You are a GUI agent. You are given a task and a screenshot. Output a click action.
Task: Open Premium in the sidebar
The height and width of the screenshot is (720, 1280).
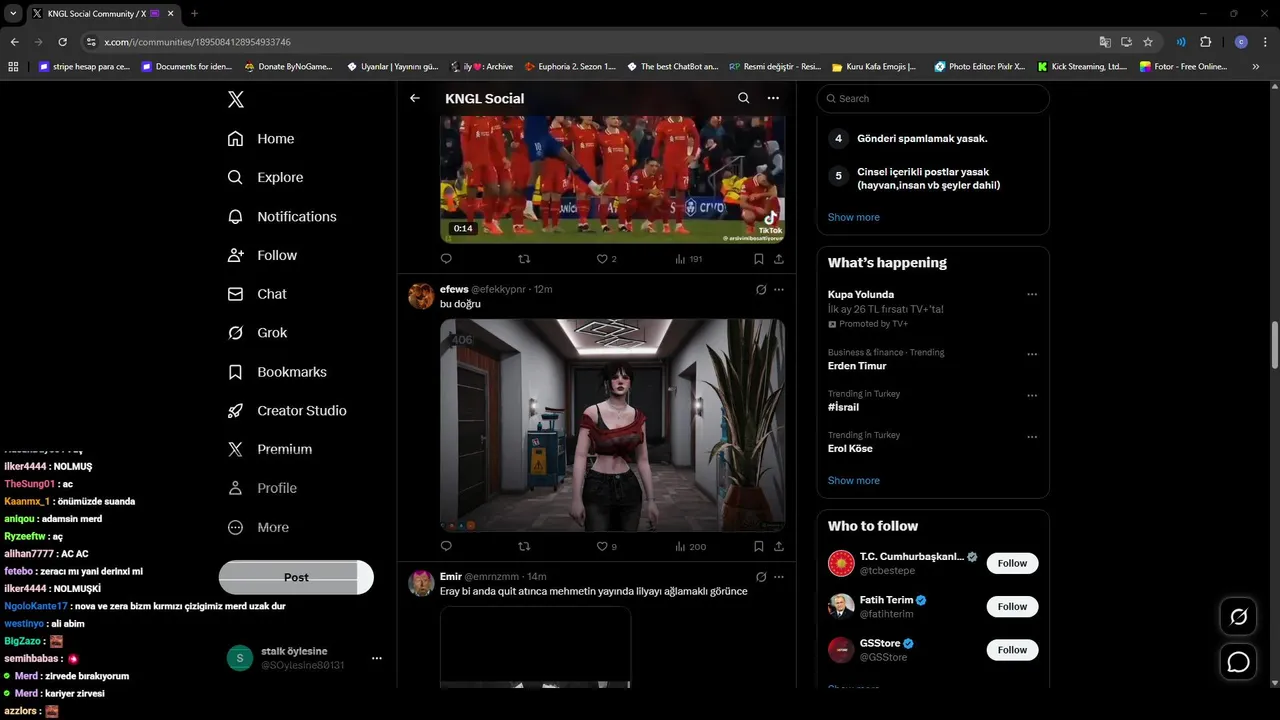click(270, 450)
